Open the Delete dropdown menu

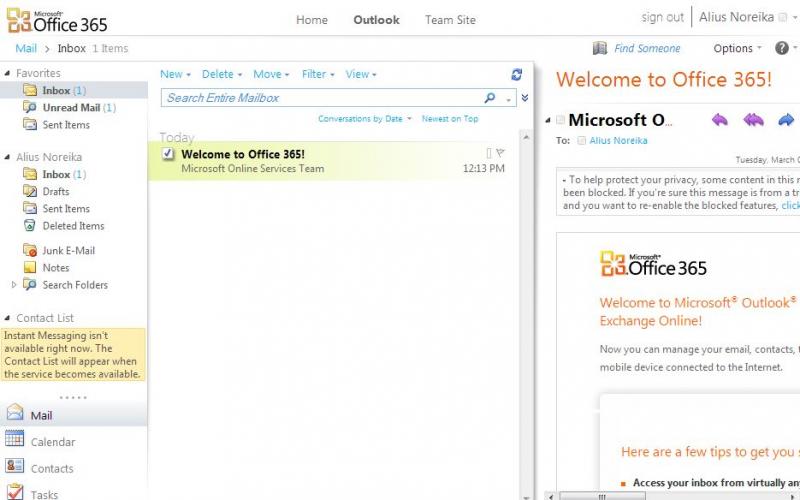221,74
